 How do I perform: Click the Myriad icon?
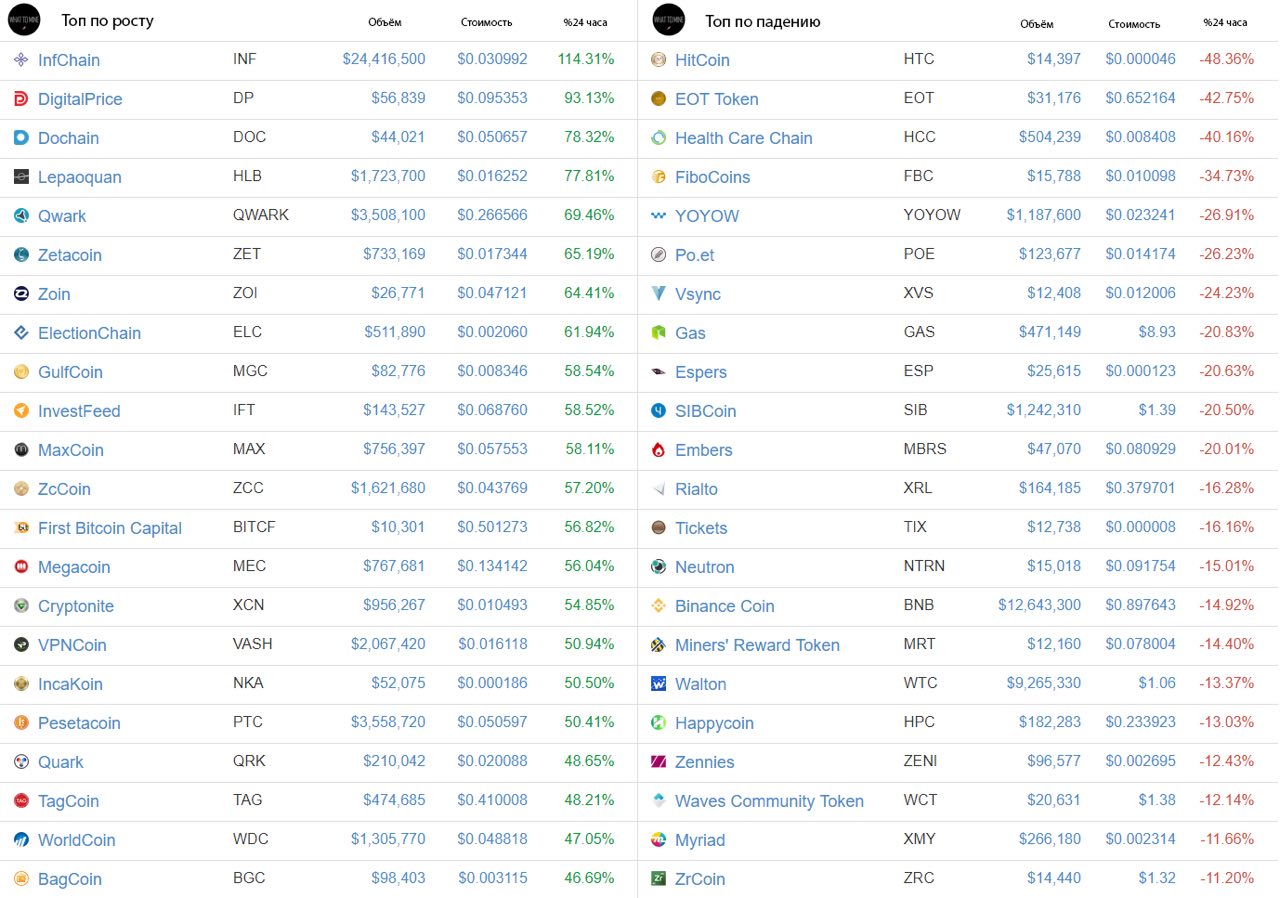click(x=658, y=840)
